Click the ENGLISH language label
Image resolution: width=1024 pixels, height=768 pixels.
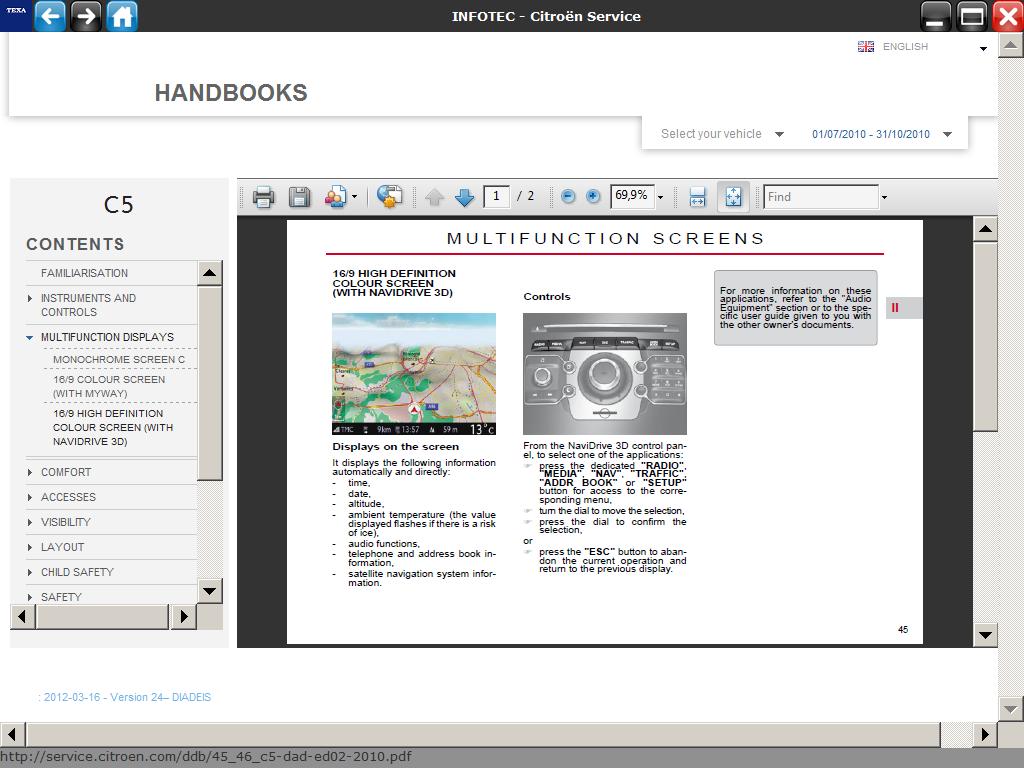(x=905, y=46)
